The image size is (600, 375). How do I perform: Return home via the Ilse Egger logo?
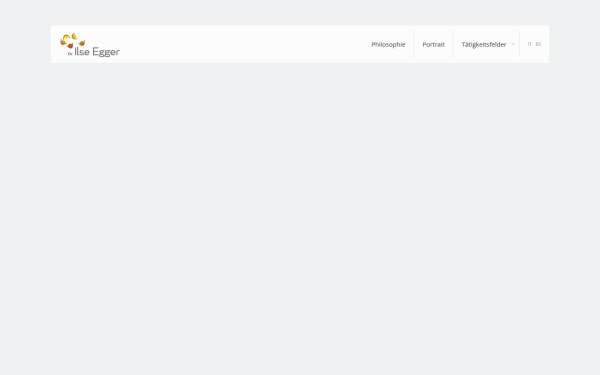coord(90,45)
